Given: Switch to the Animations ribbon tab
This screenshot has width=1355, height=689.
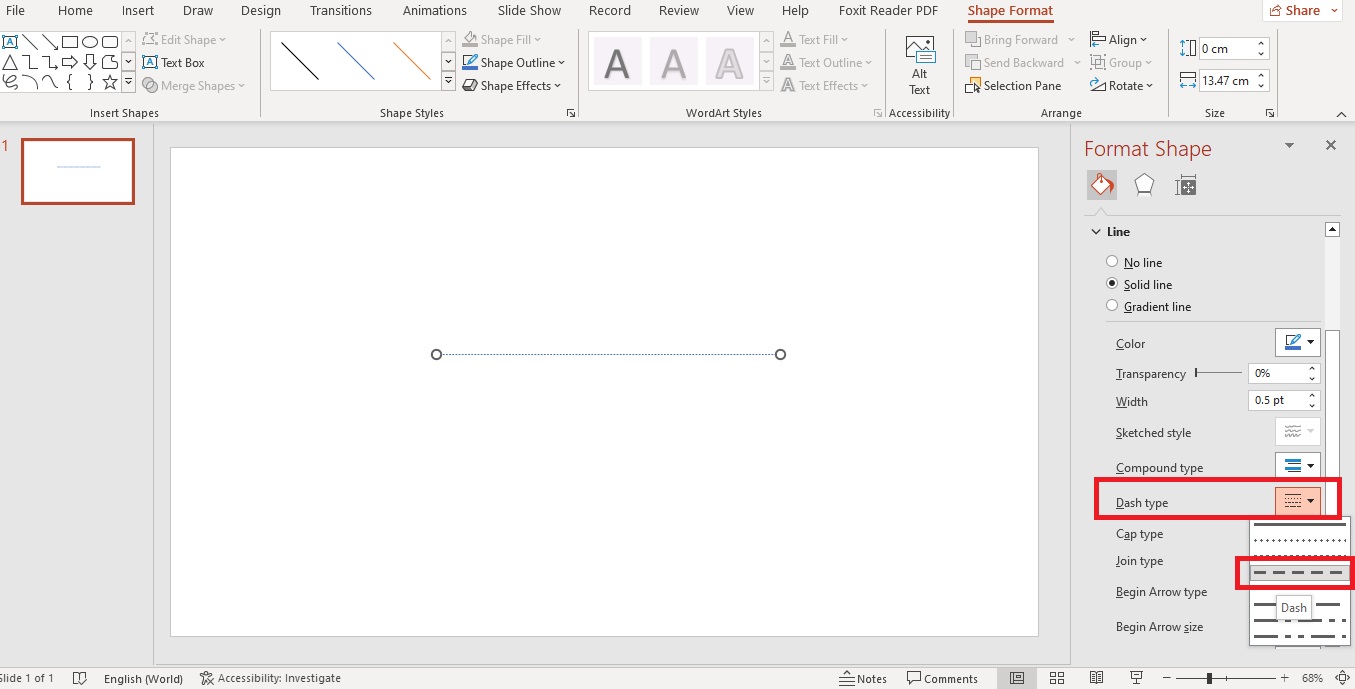Looking at the screenshot, I should pos(434,11).
